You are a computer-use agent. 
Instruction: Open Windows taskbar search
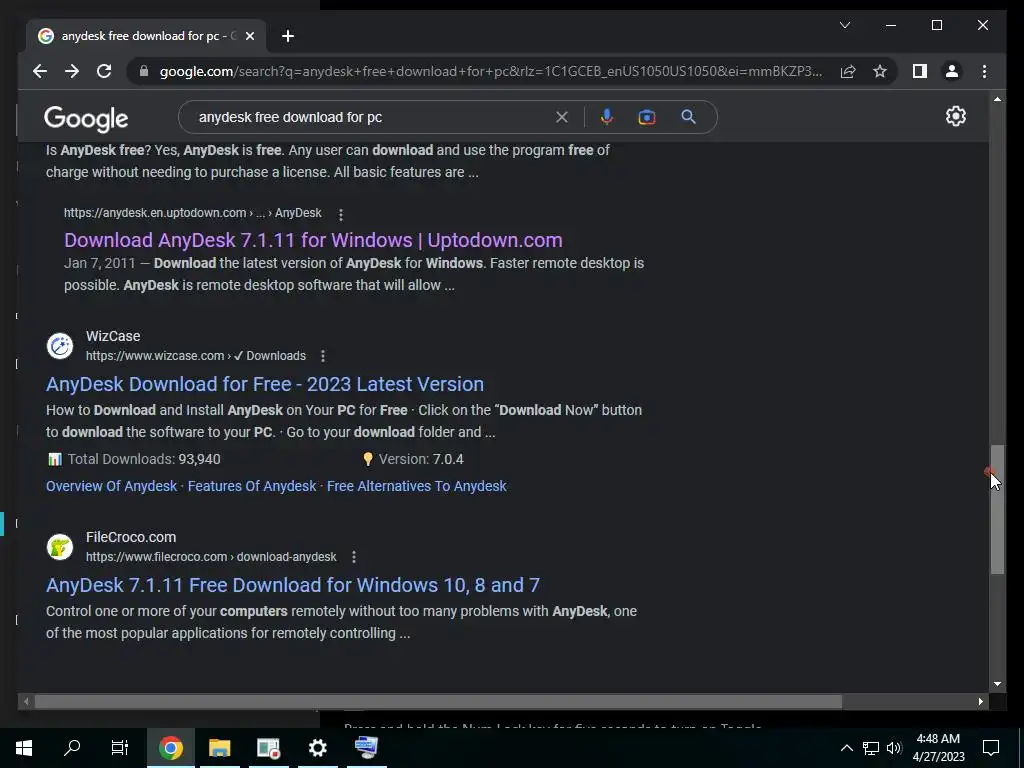pos(72,748)
